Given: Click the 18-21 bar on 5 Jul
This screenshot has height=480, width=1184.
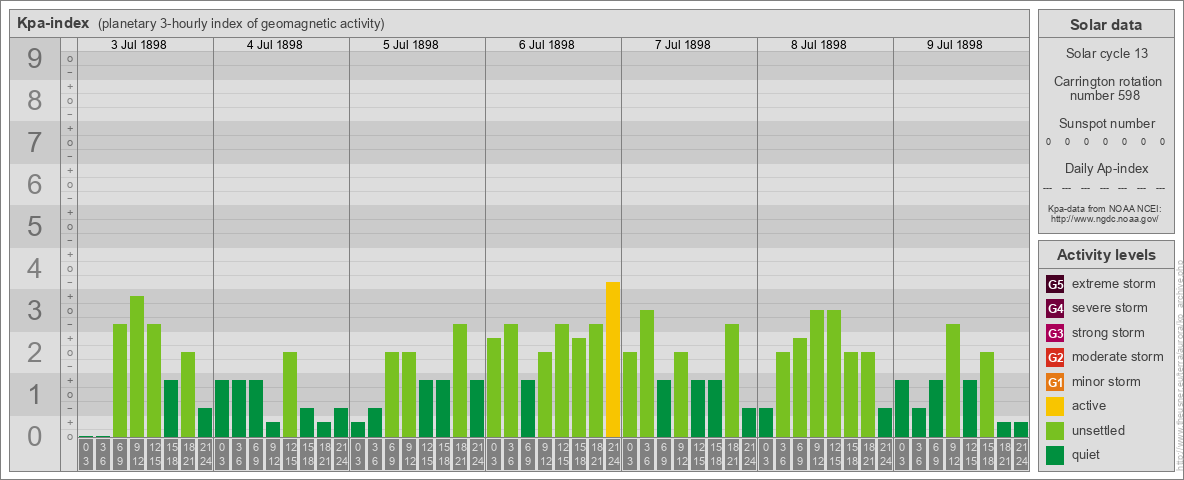Looking at the screenshot, I should tap(460, 381).
